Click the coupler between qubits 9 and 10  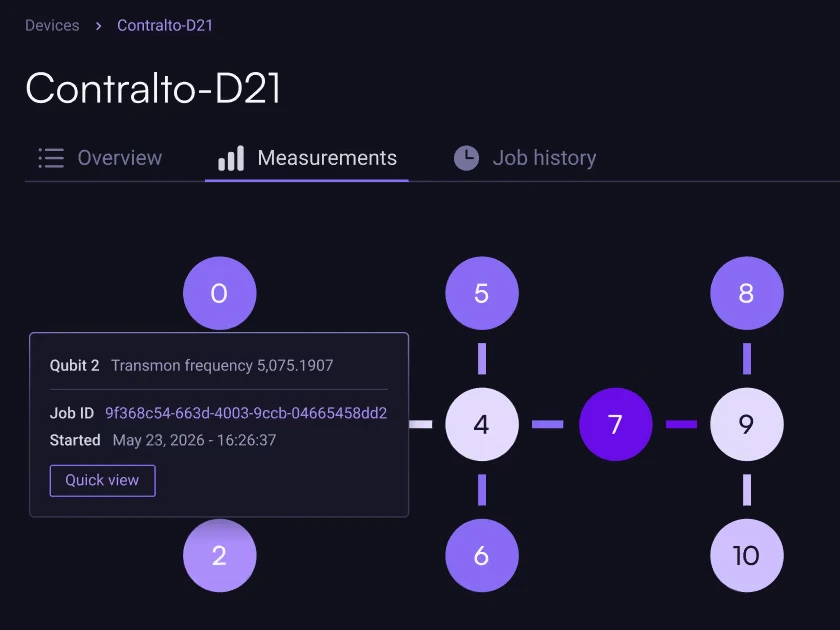click(x=747, y=490)
